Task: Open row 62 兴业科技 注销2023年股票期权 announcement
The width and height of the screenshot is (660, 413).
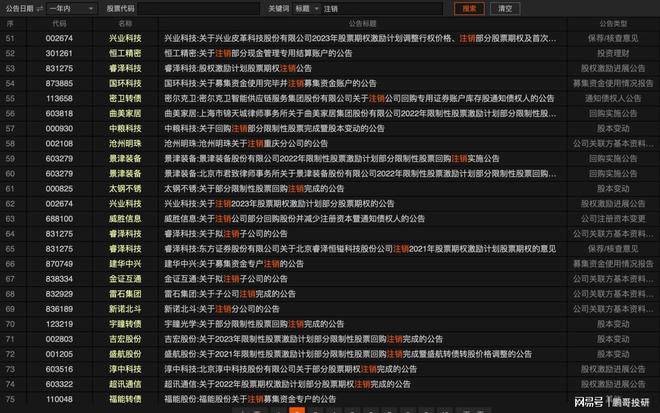Action: pyautogui.click(x=279, y=204)
